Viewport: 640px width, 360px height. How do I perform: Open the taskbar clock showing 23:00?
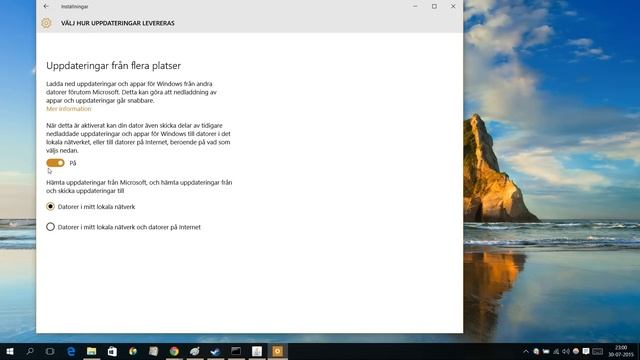tap(621, 351)
